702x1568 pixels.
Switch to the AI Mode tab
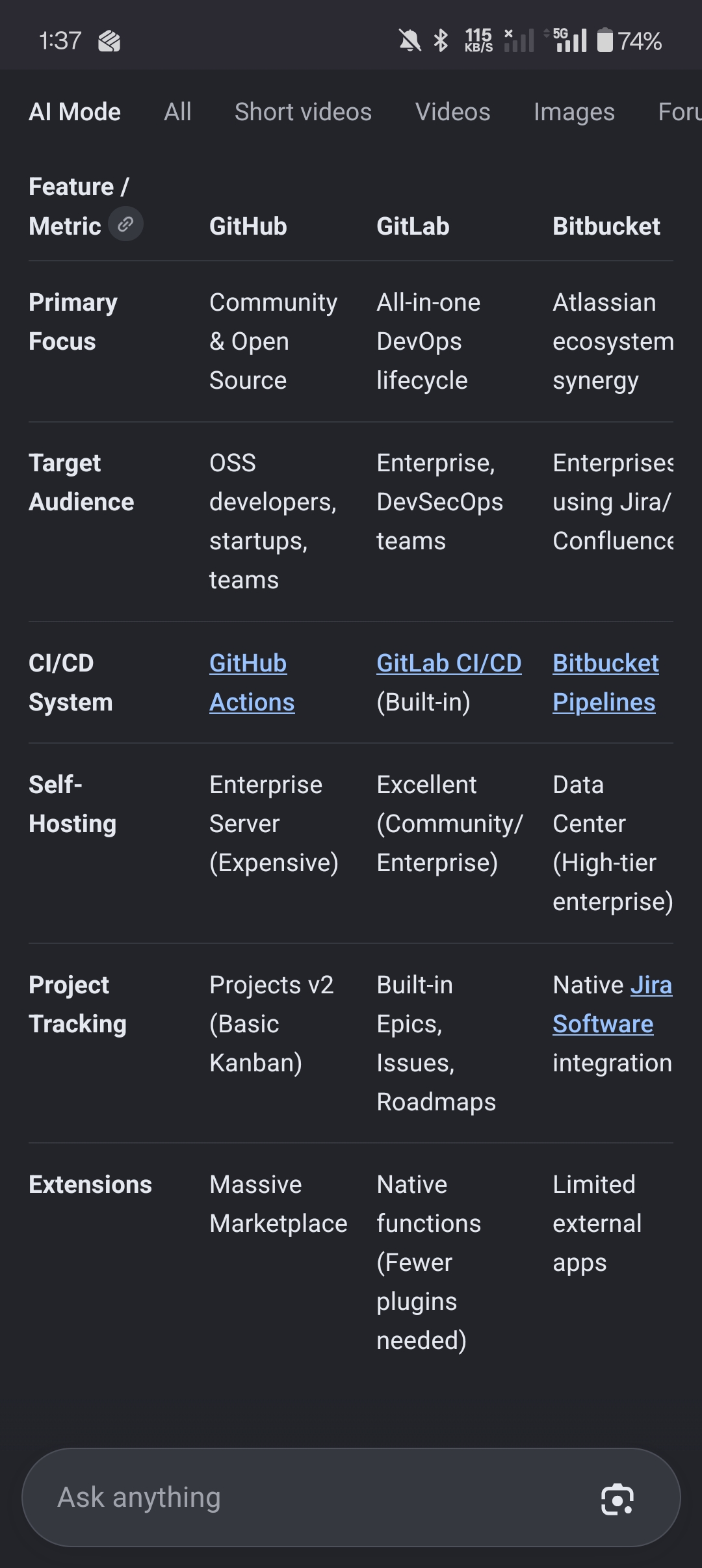(75, 112)
